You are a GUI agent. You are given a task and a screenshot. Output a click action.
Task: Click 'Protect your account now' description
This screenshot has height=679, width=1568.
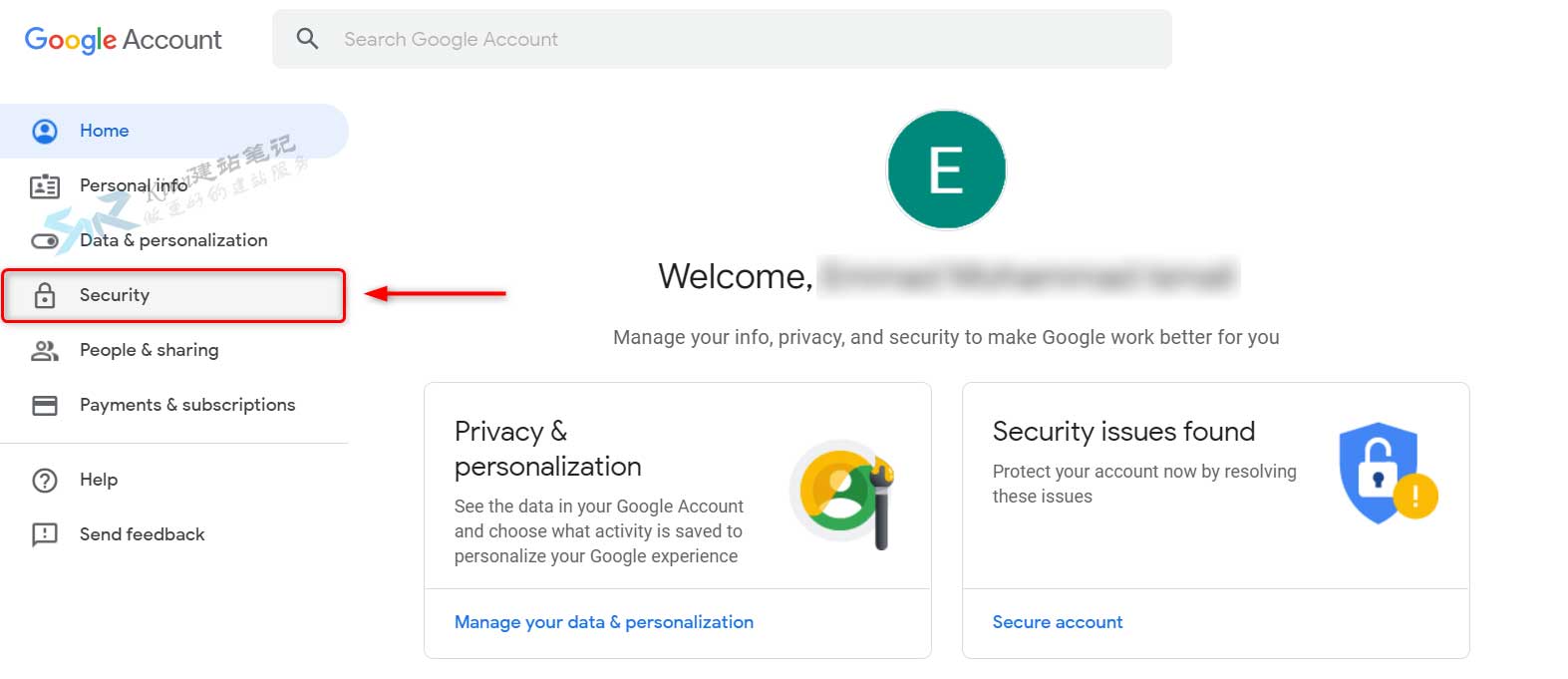tap(1144, 484)
